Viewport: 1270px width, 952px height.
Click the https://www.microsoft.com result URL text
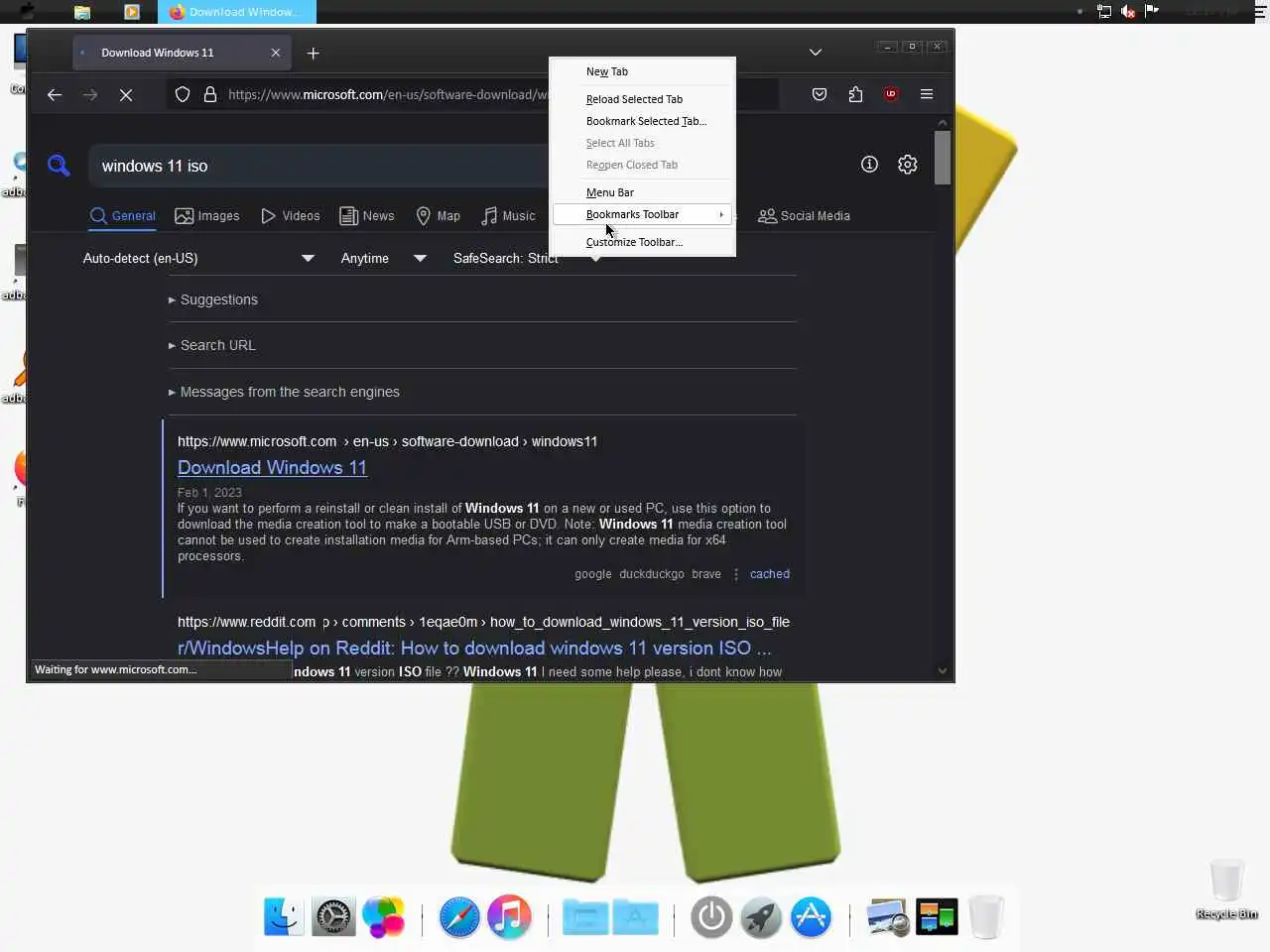tap(257, 441)
